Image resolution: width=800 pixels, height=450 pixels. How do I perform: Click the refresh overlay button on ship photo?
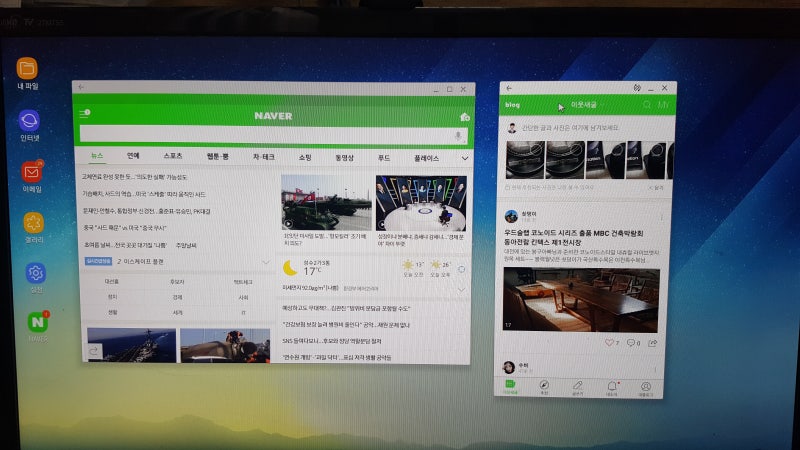coord(94,351)
